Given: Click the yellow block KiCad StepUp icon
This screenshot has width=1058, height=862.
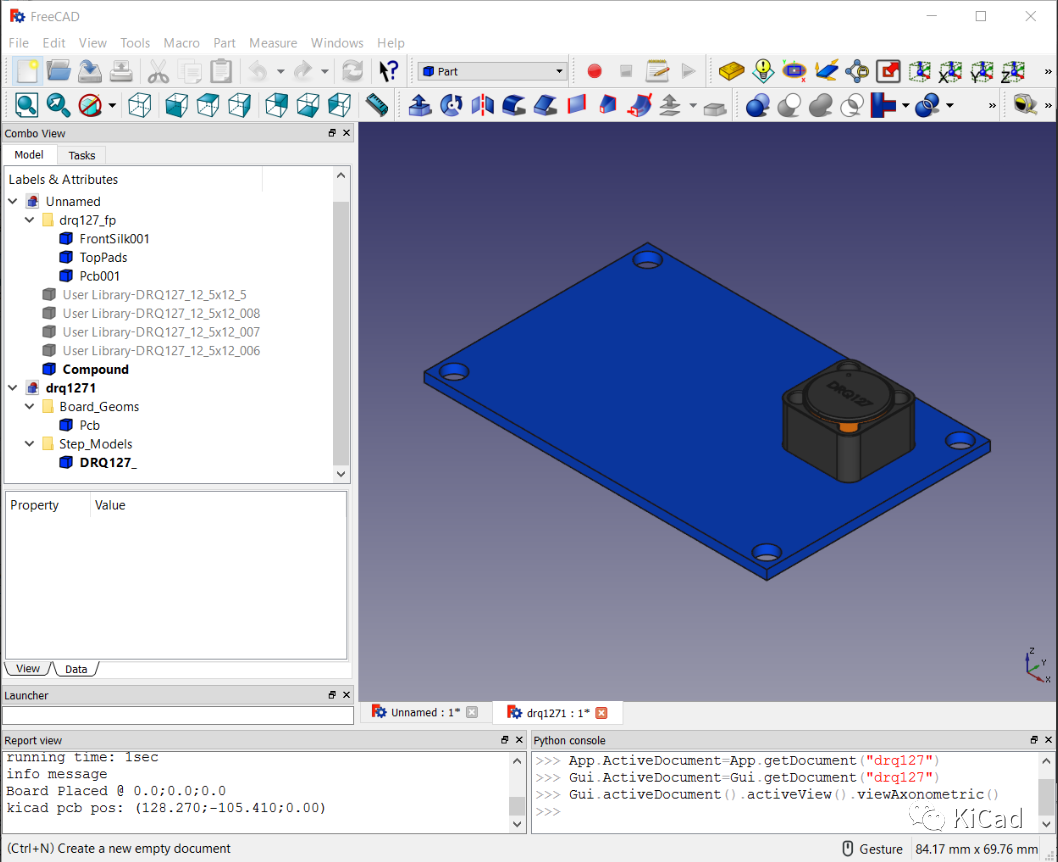Looking at the screenshot, I should [731, 71].
